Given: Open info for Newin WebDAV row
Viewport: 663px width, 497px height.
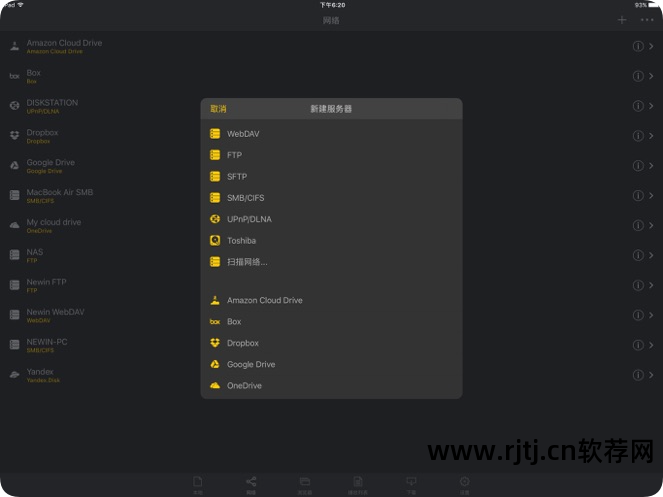Looking at the screenshot, I should coord(638,315).
